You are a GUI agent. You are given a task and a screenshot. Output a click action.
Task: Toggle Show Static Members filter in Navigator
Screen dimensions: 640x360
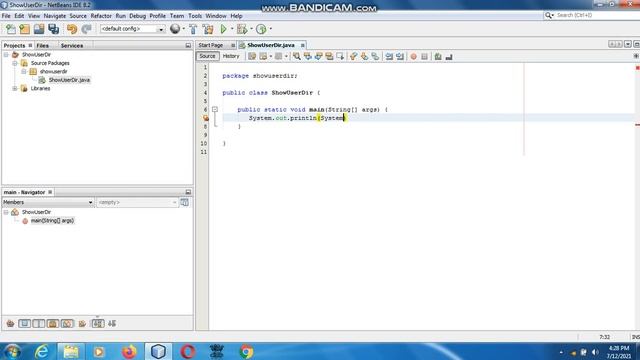pos(39,324)
